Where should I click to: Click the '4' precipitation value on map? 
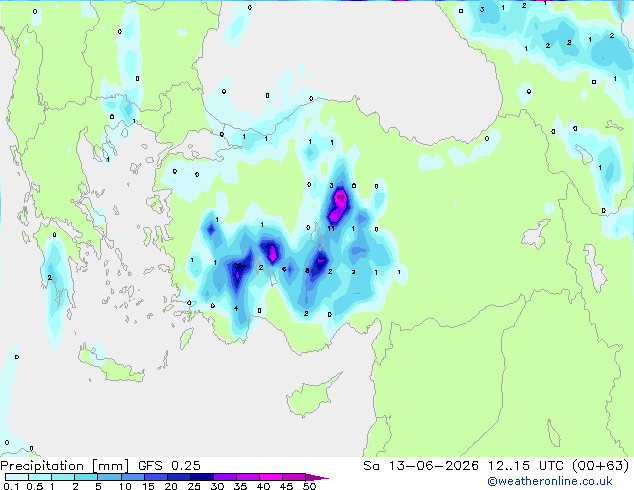236,309
